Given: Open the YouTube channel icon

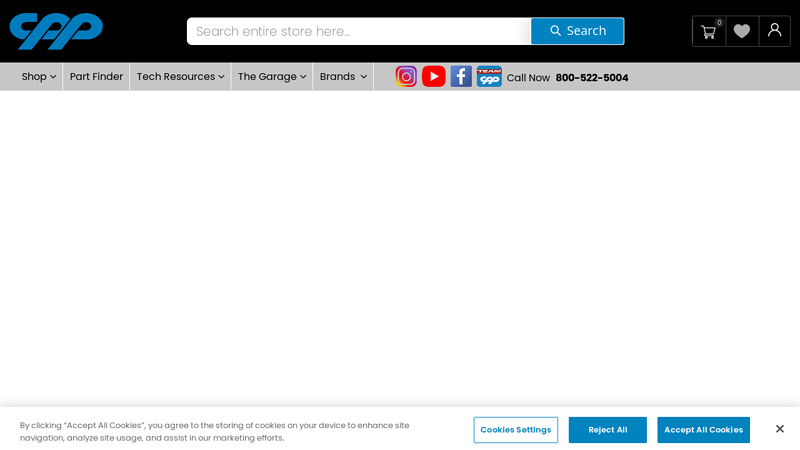Looking at the screenshot, I should click(433, 77).
